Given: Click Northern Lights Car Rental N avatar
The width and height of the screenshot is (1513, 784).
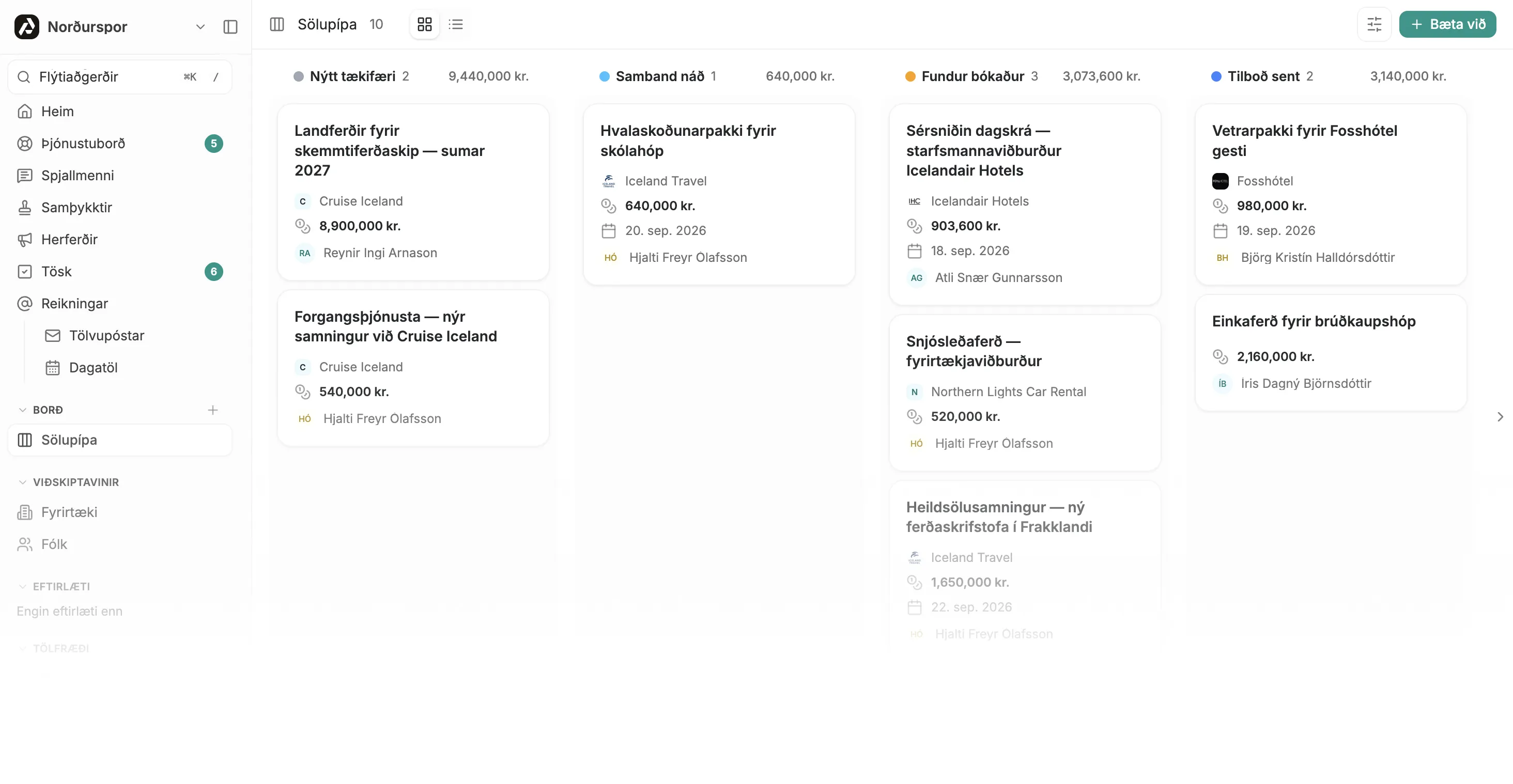Looking at the screenshot, I should click(915, 392).
